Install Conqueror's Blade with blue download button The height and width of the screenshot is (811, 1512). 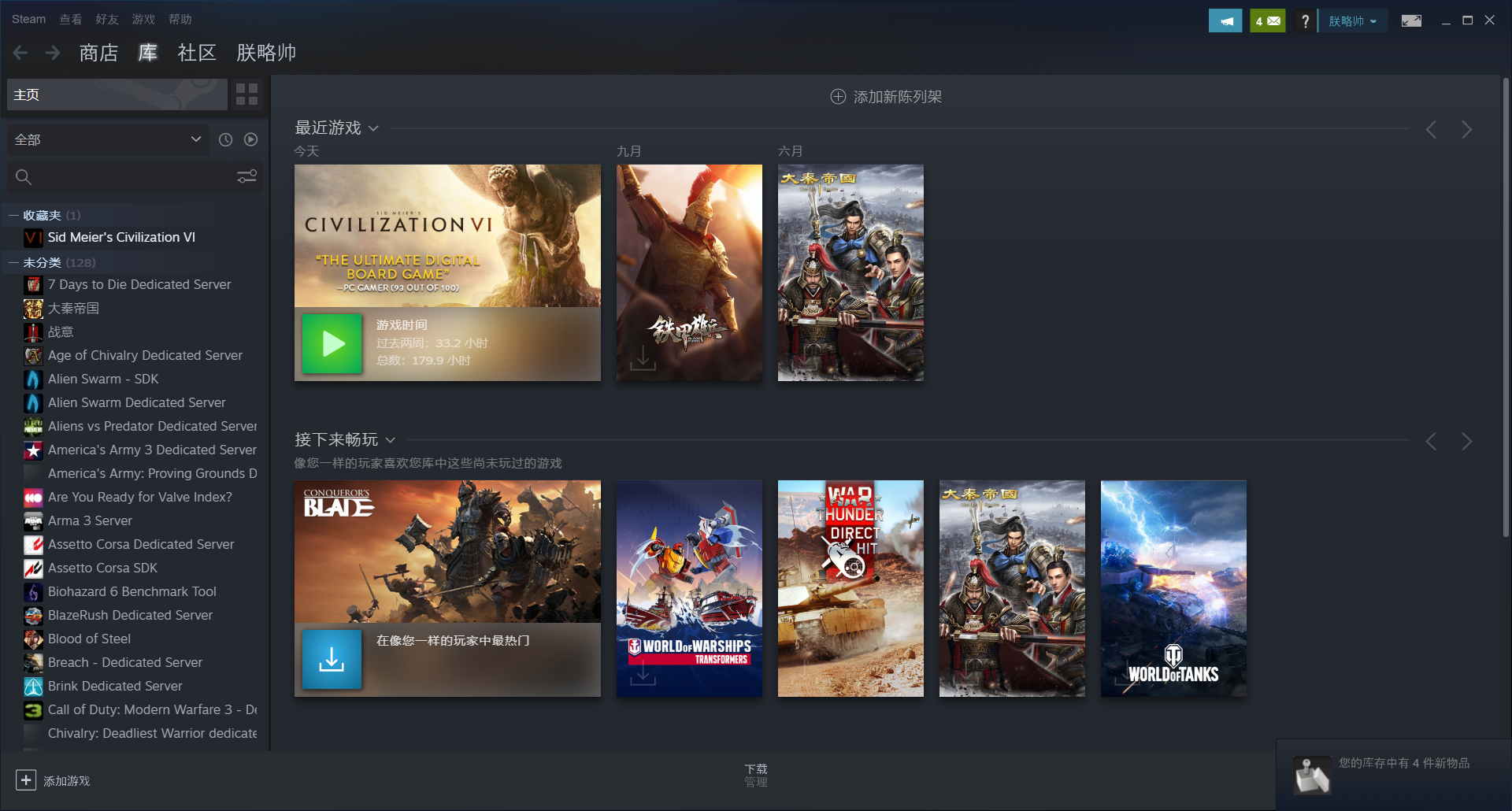pos(332,659)
